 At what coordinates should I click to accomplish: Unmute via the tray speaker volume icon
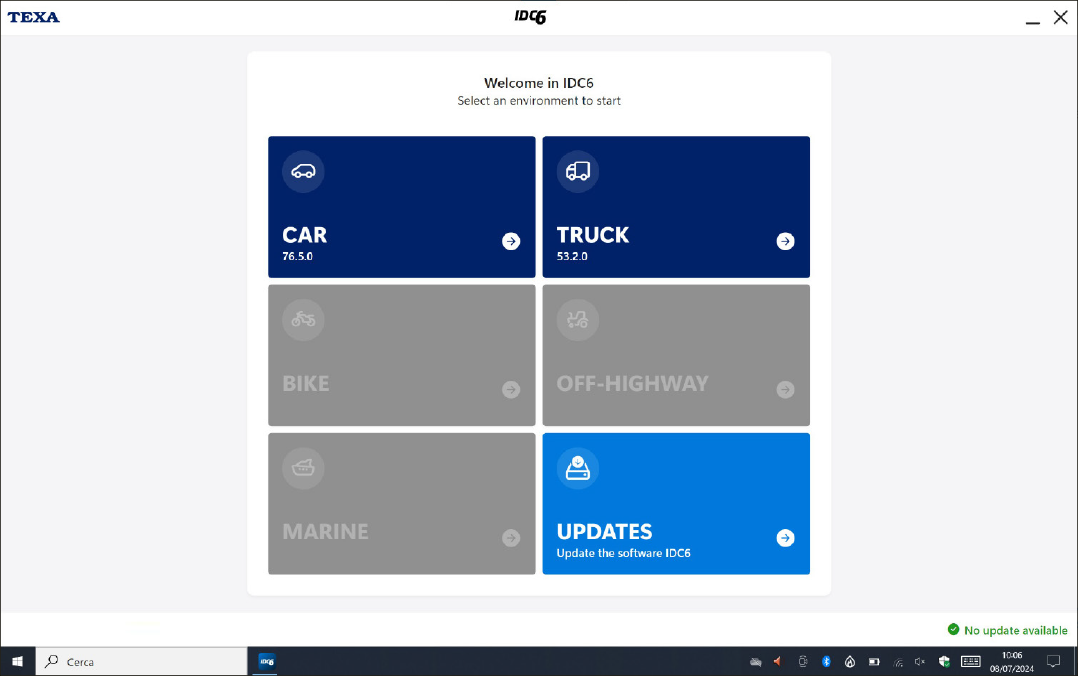pyautogui.click(x=919, y=662)
